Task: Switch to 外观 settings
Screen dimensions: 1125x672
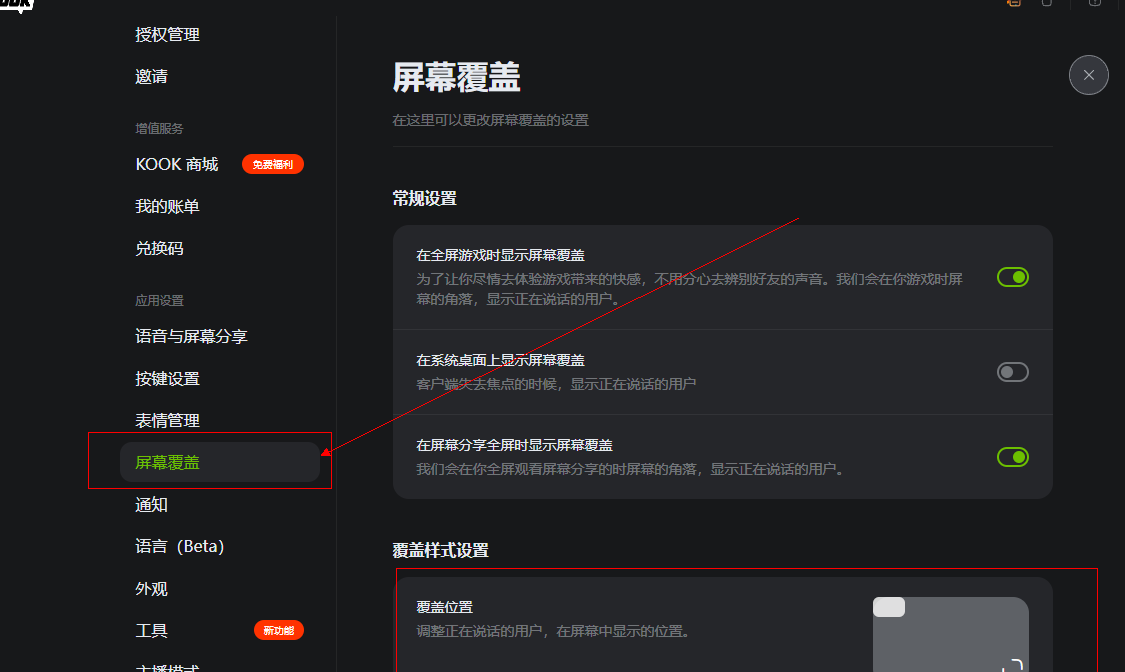Action: click(151, 588)
